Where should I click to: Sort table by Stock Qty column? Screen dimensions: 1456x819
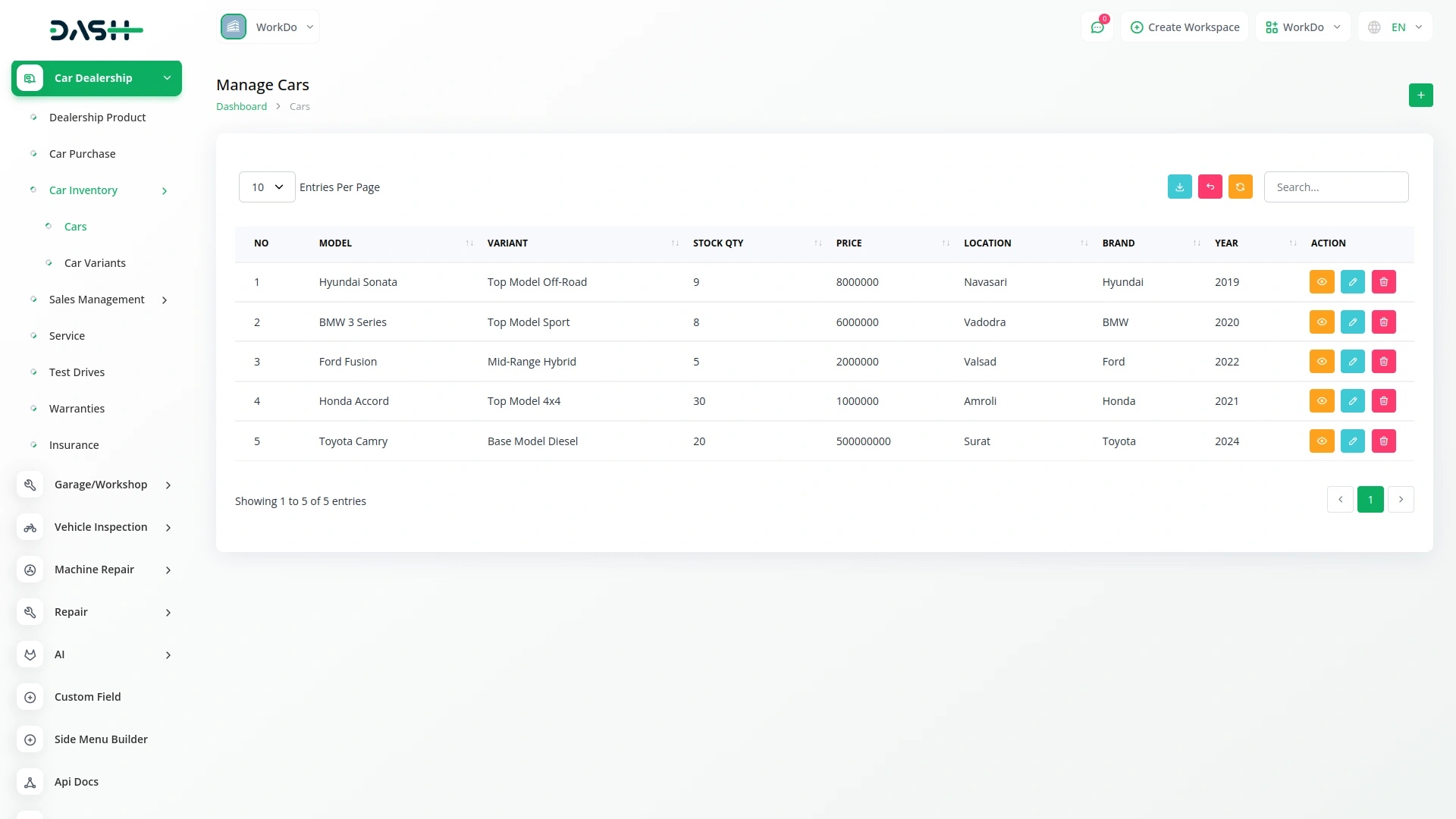pyautogui.click(x=718, y=243)
